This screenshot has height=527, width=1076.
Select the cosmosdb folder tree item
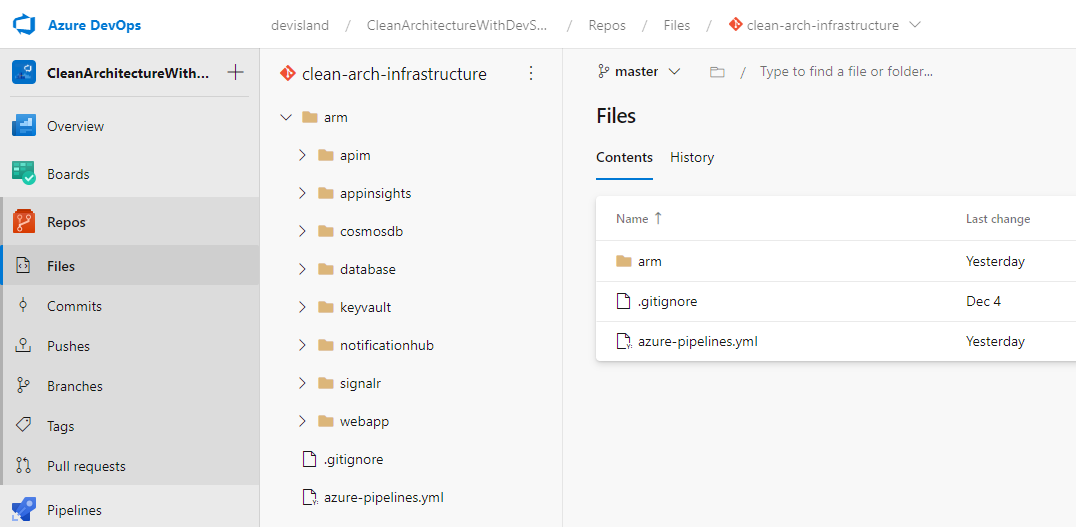click(411, 231)
